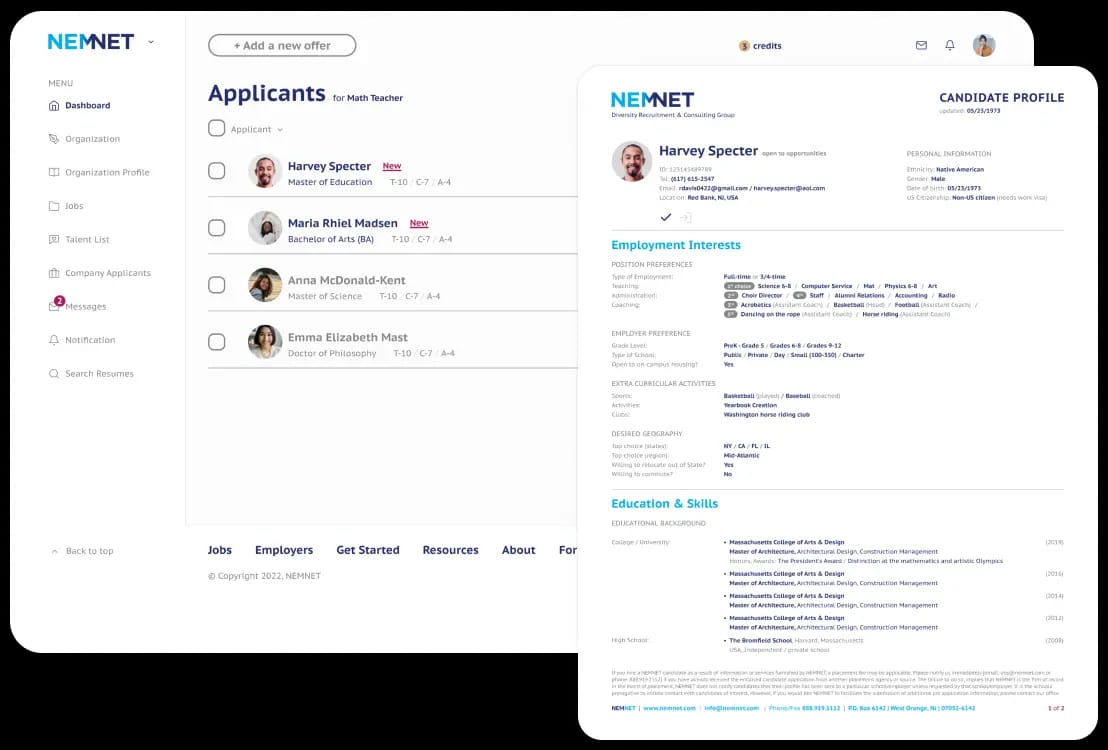
Task: Click the Jobs folder icon in sidebar
Action: click(54, 206)
